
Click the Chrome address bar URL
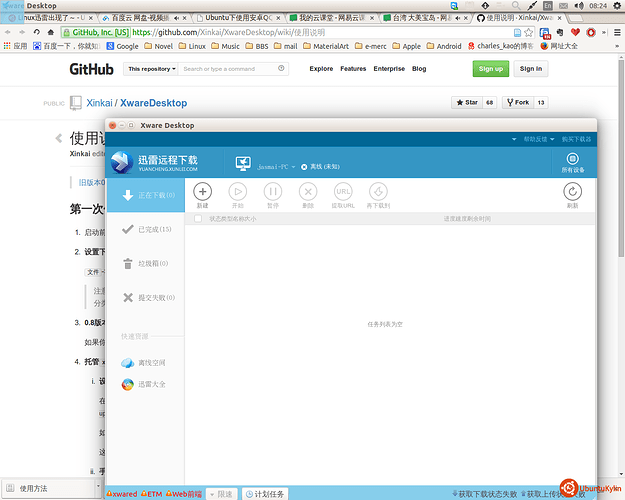(x=228, y=32)
